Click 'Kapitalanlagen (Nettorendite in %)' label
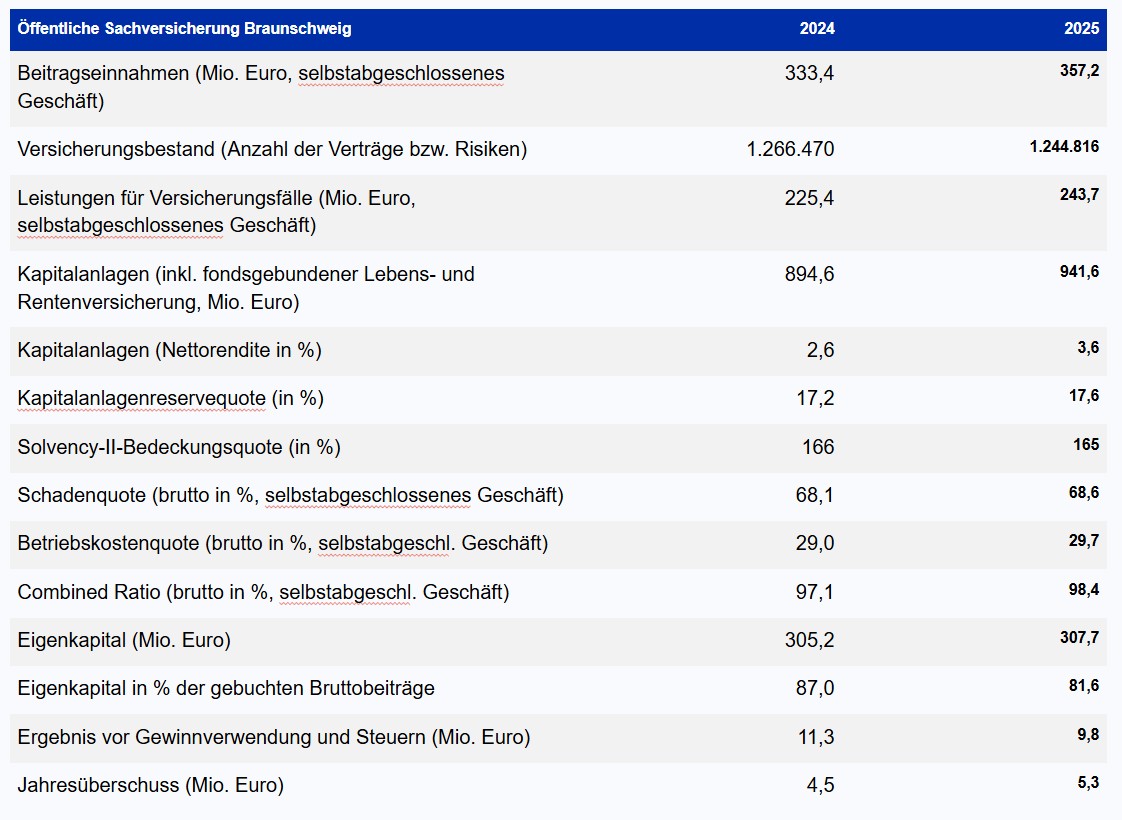This screenshot has width=1122, height=820. (x=170, y=350)
